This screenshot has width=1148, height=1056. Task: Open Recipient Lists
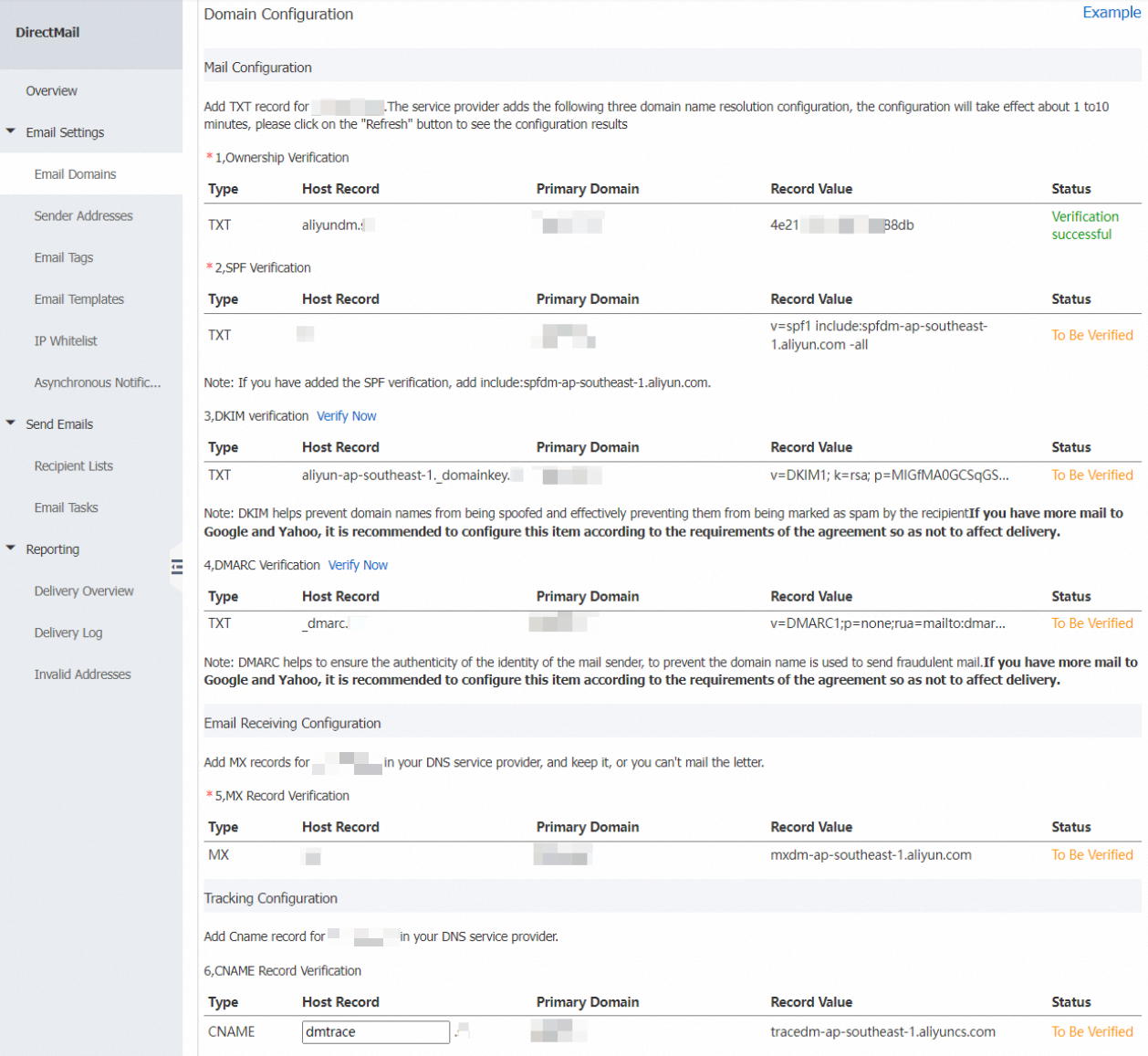73,466
